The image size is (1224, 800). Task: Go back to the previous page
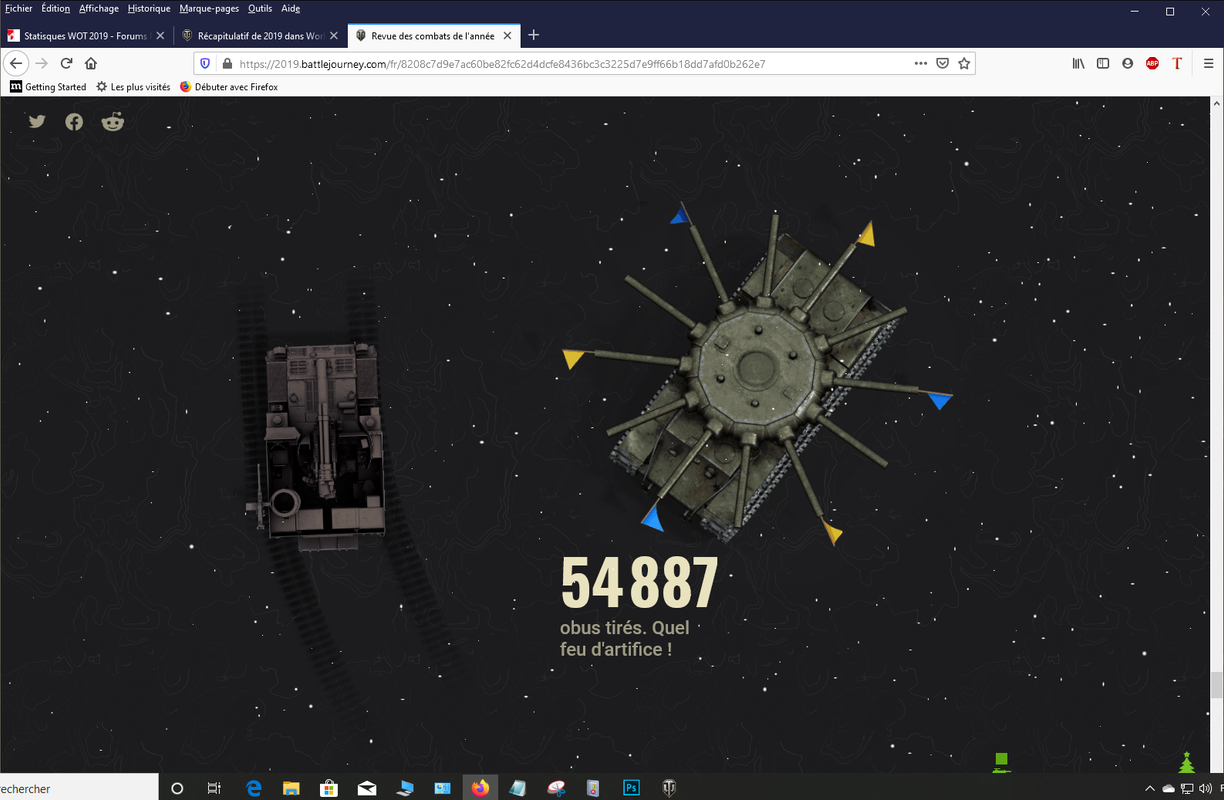click(16, 63)
